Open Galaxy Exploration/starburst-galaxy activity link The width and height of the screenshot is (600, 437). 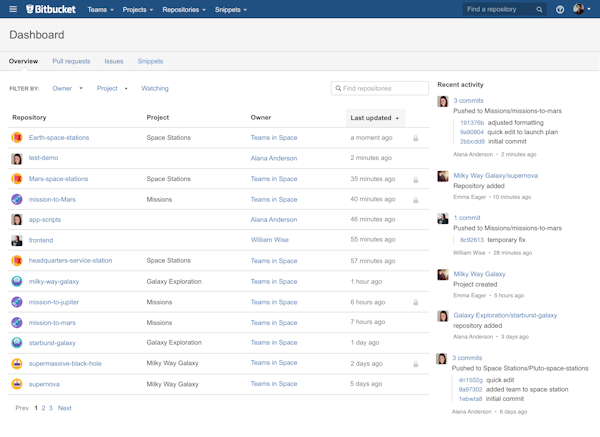[x=505, y=315]
